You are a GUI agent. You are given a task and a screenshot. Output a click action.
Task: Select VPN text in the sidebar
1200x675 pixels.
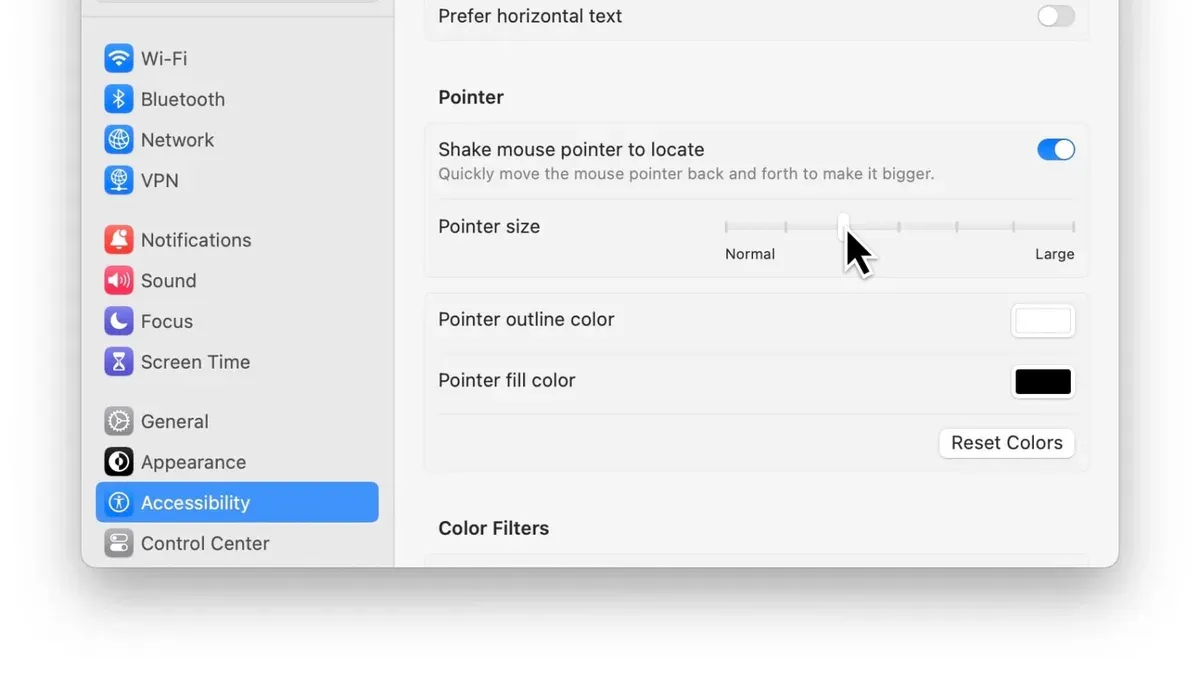(x=160, y=181)
